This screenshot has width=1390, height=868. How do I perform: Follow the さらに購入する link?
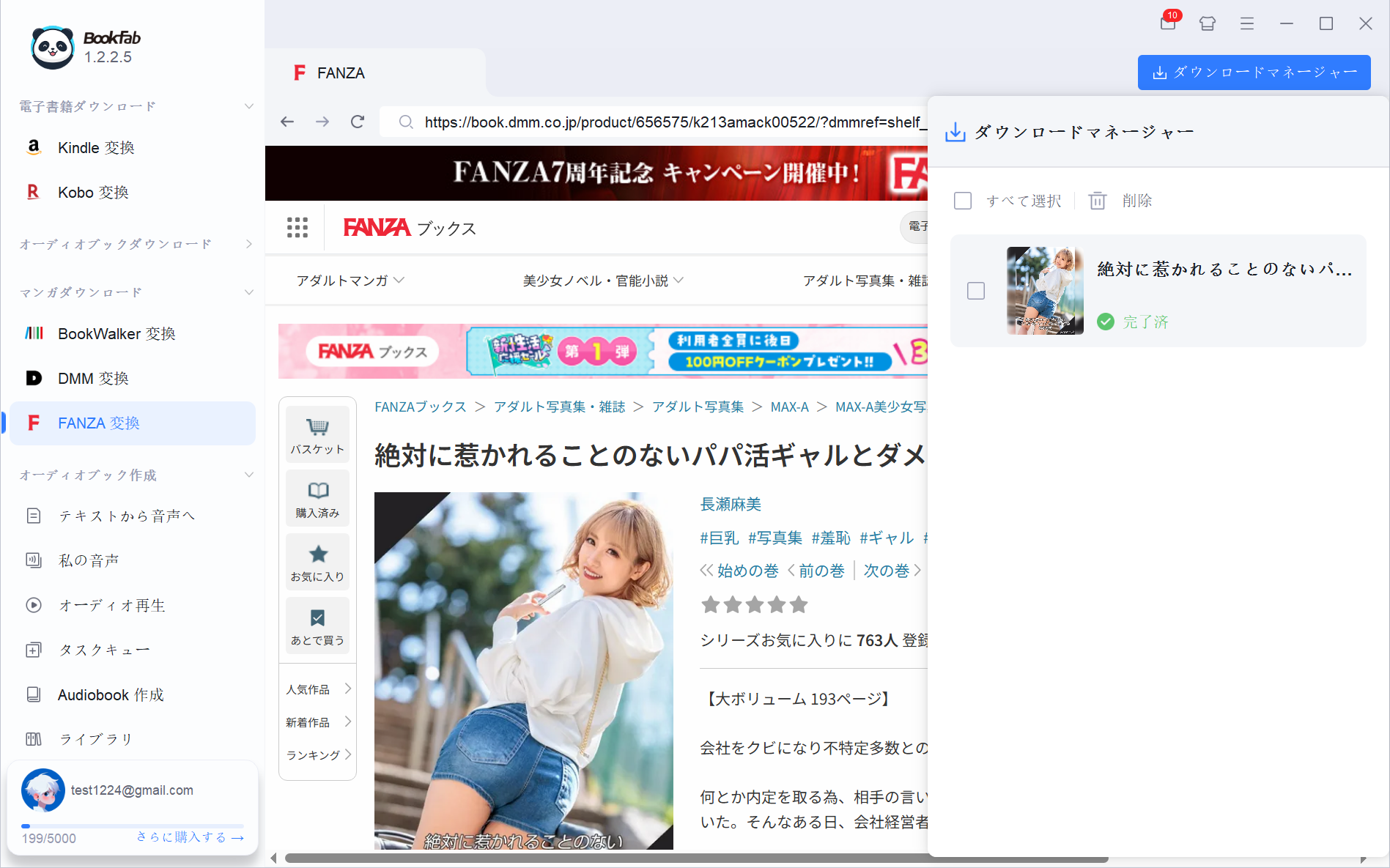pyautogui.click(x=189, y=837)
